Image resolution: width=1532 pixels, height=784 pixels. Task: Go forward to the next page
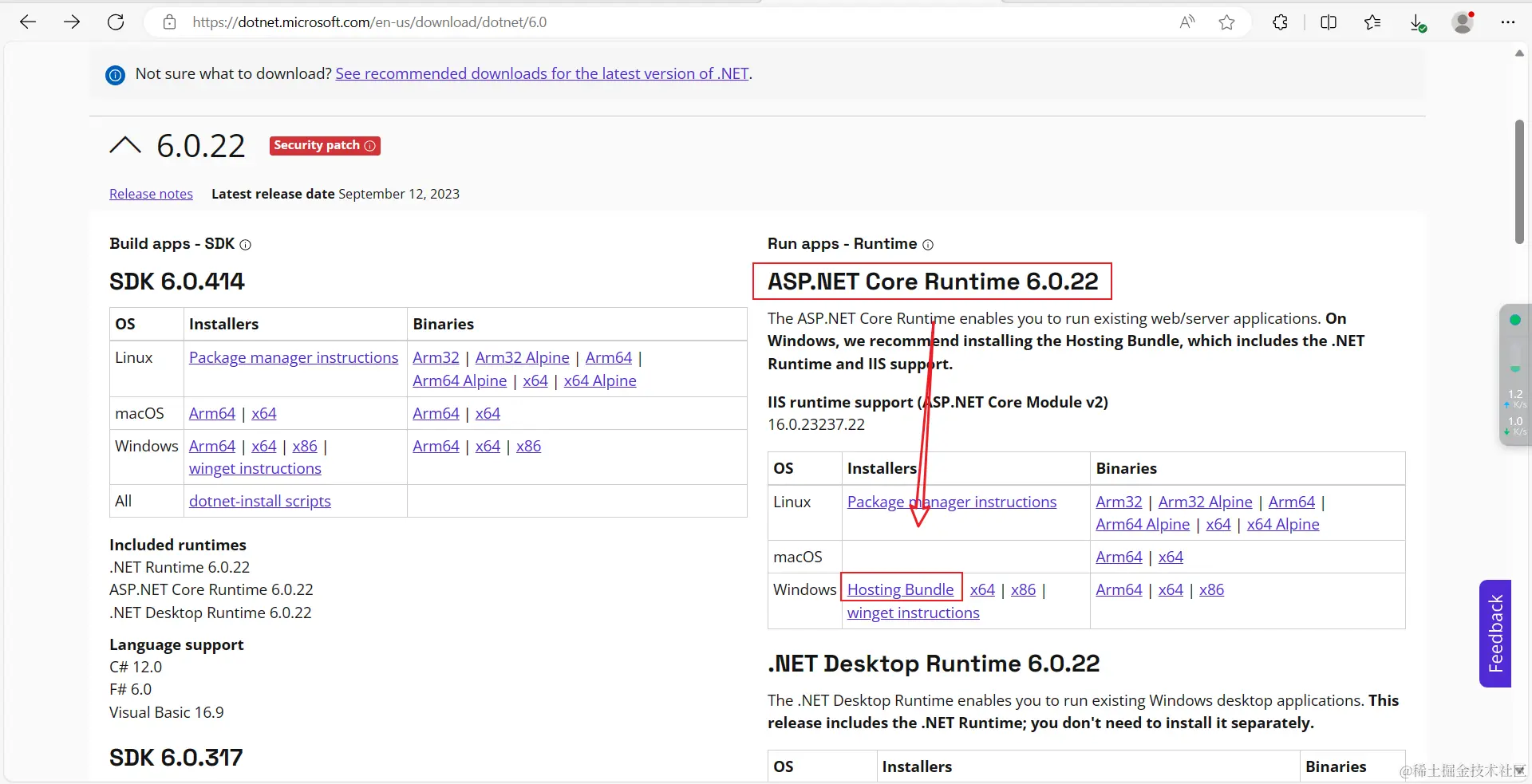[x=72, y=22]
